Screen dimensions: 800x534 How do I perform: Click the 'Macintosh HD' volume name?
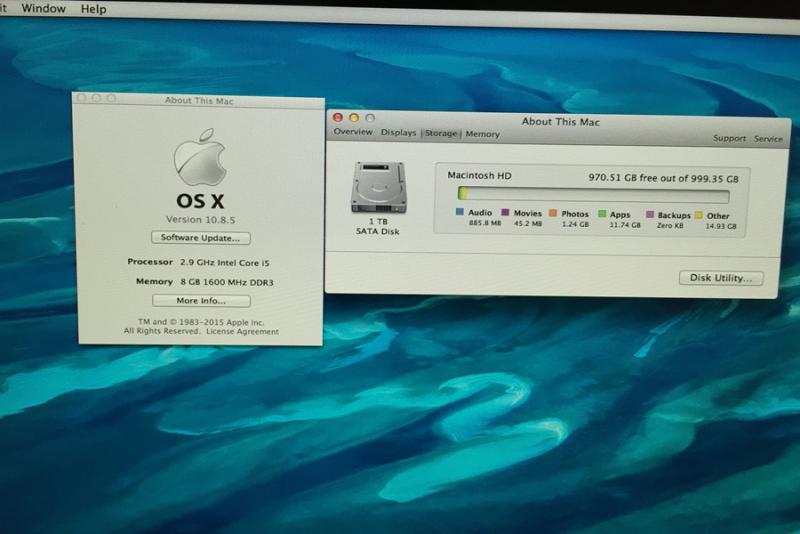tap(479, 175)
